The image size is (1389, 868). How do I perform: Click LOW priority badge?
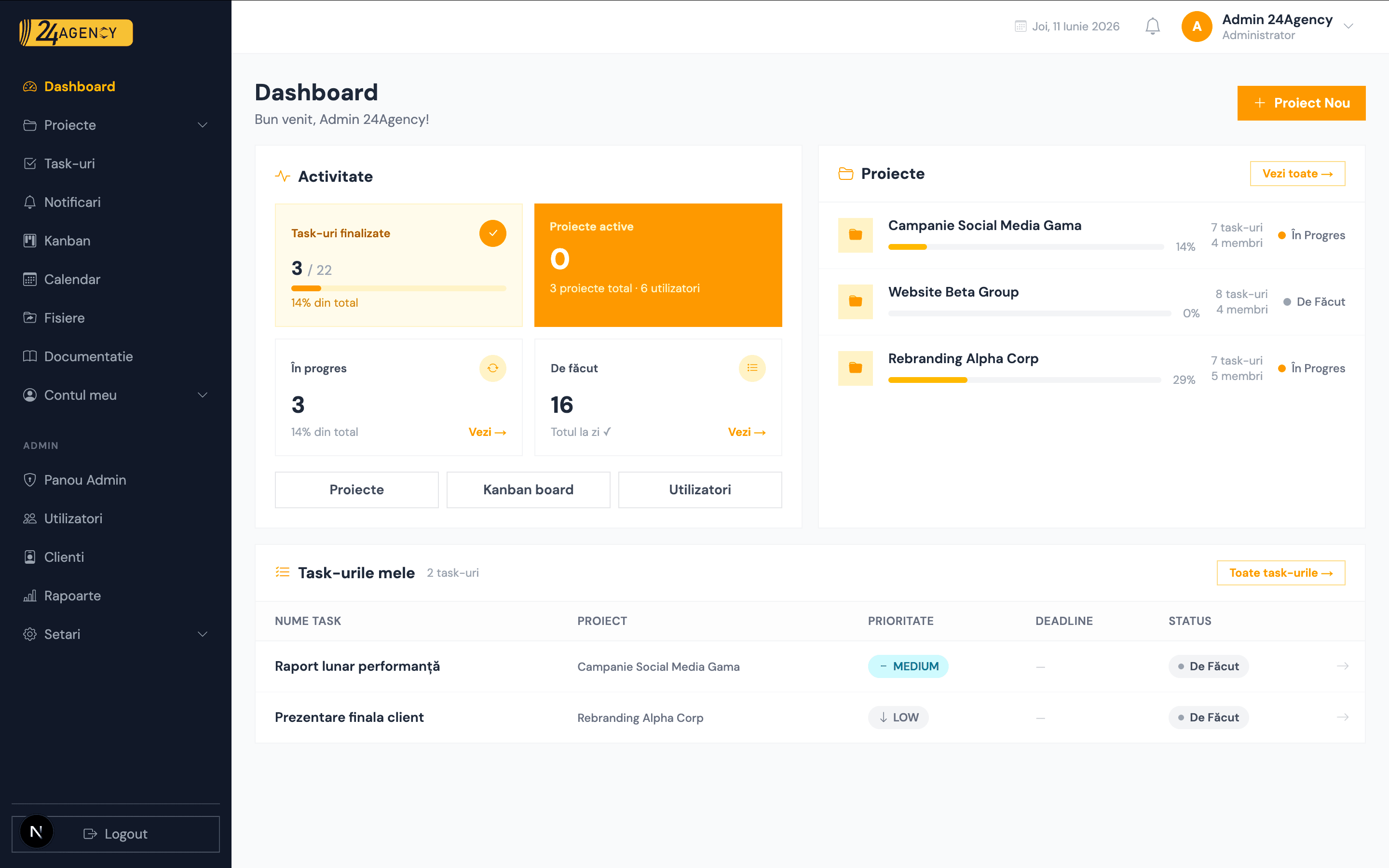tap(898, 718)
